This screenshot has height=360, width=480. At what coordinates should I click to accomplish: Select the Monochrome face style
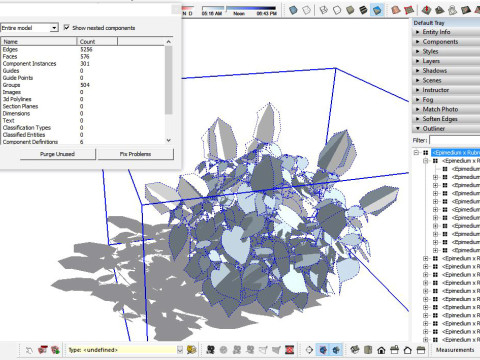point(377,10)
